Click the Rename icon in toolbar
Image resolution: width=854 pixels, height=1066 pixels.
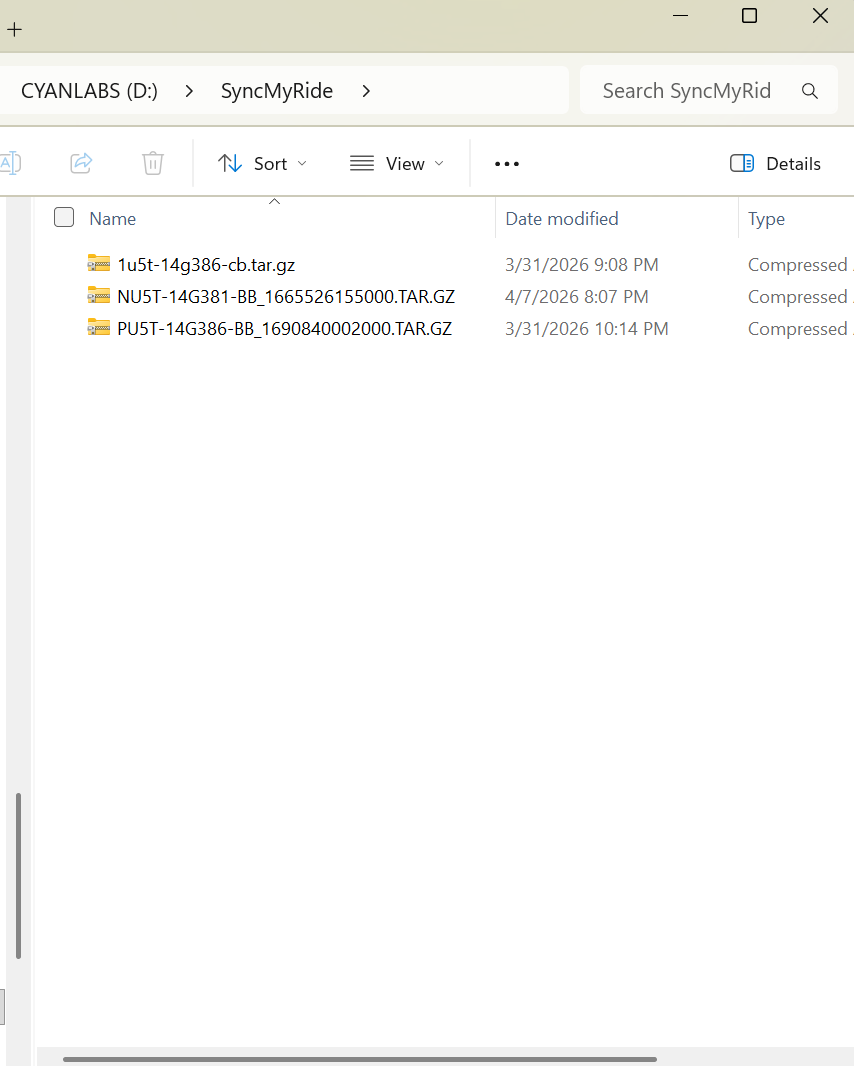(x=9, y=163)
